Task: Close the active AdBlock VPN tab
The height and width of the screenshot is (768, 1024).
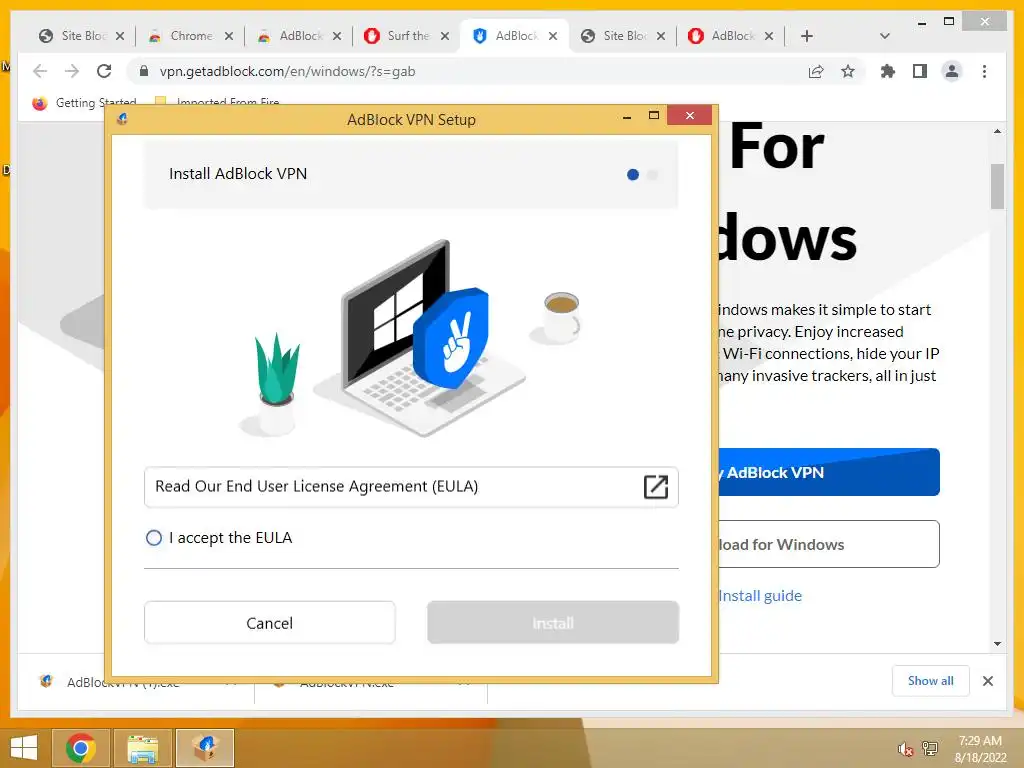Action: tap(552, 36)
